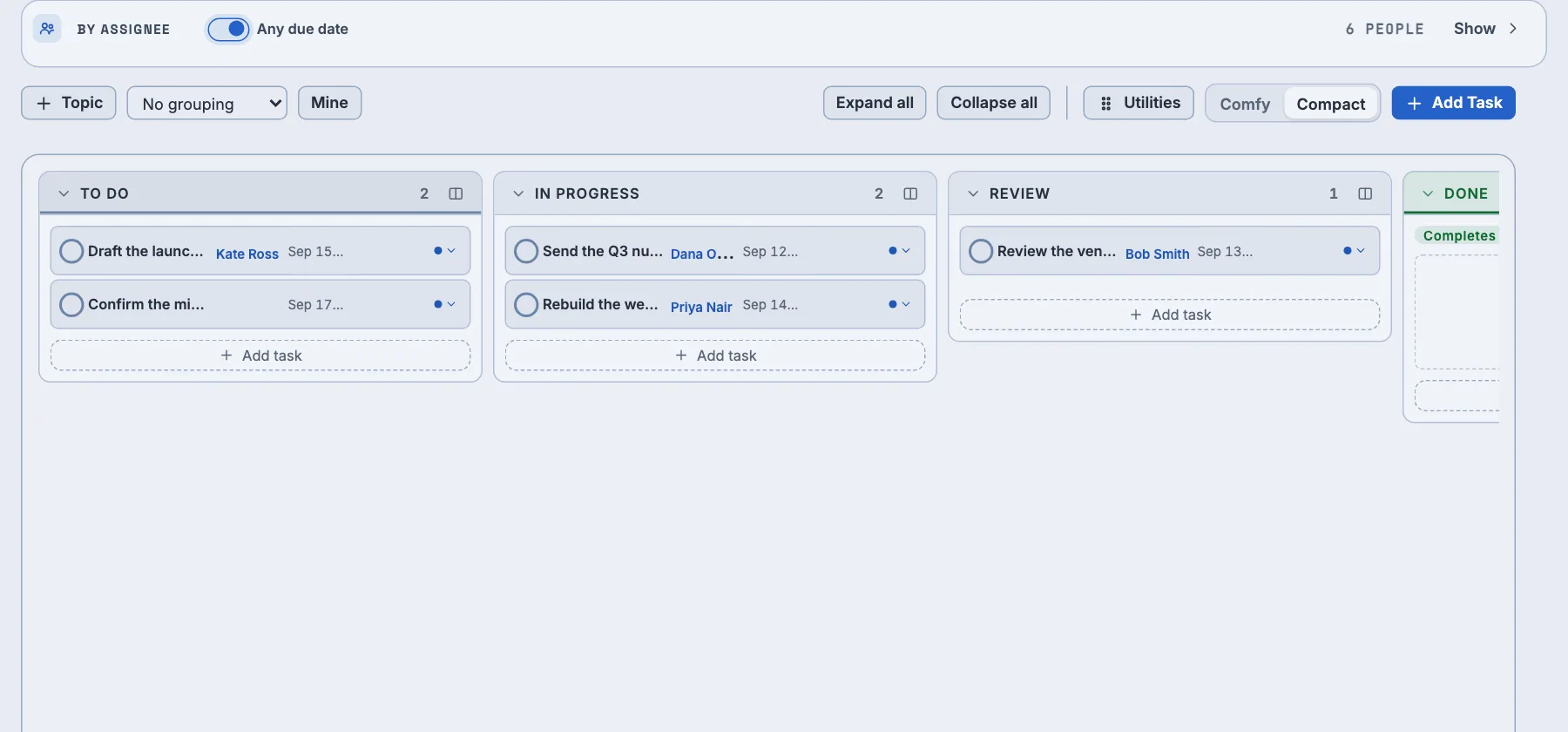
Task: Mark 'Send the Q3 nu...' task complete
Action: (x=526, y=251)
